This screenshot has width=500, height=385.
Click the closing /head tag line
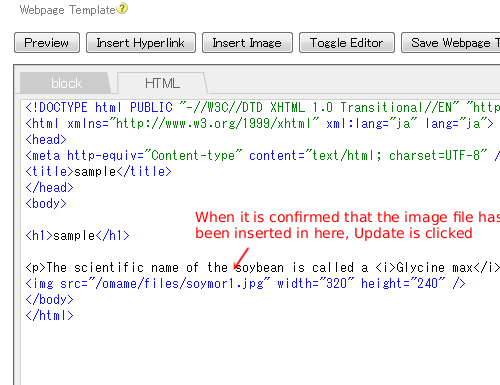[x=49, y=188]
